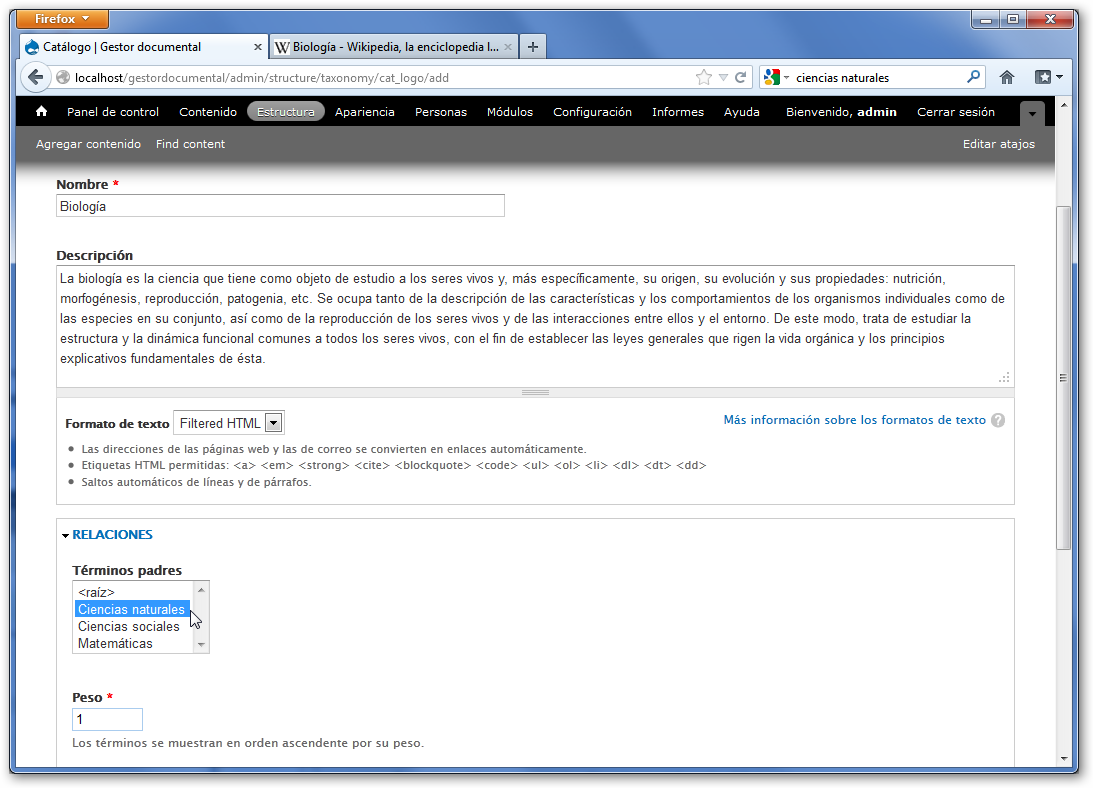Open a new tab with plus button
Image resolution: width=1093 pixels, height=788 pixels.
(533, 47)
